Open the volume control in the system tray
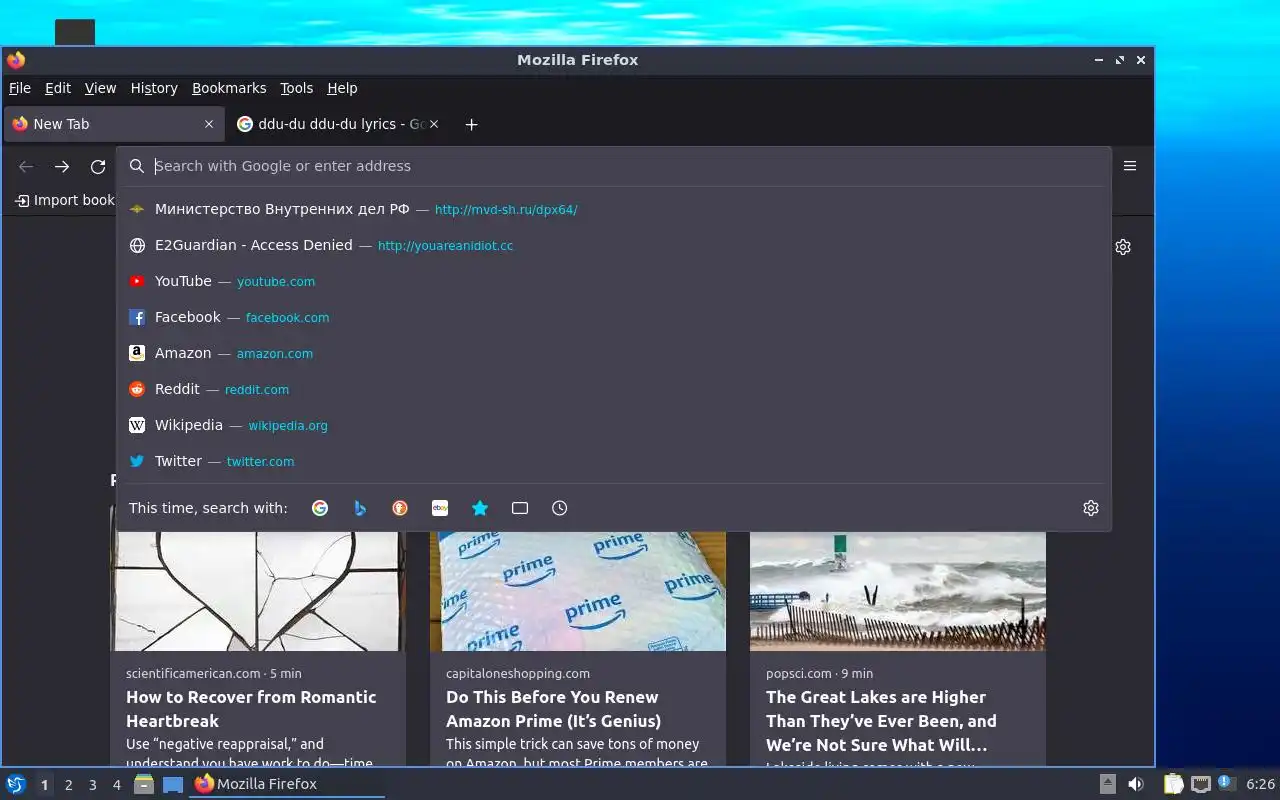Image resolution: width=1280 pixels, height=800 pixels. (x=1136, y=784)
